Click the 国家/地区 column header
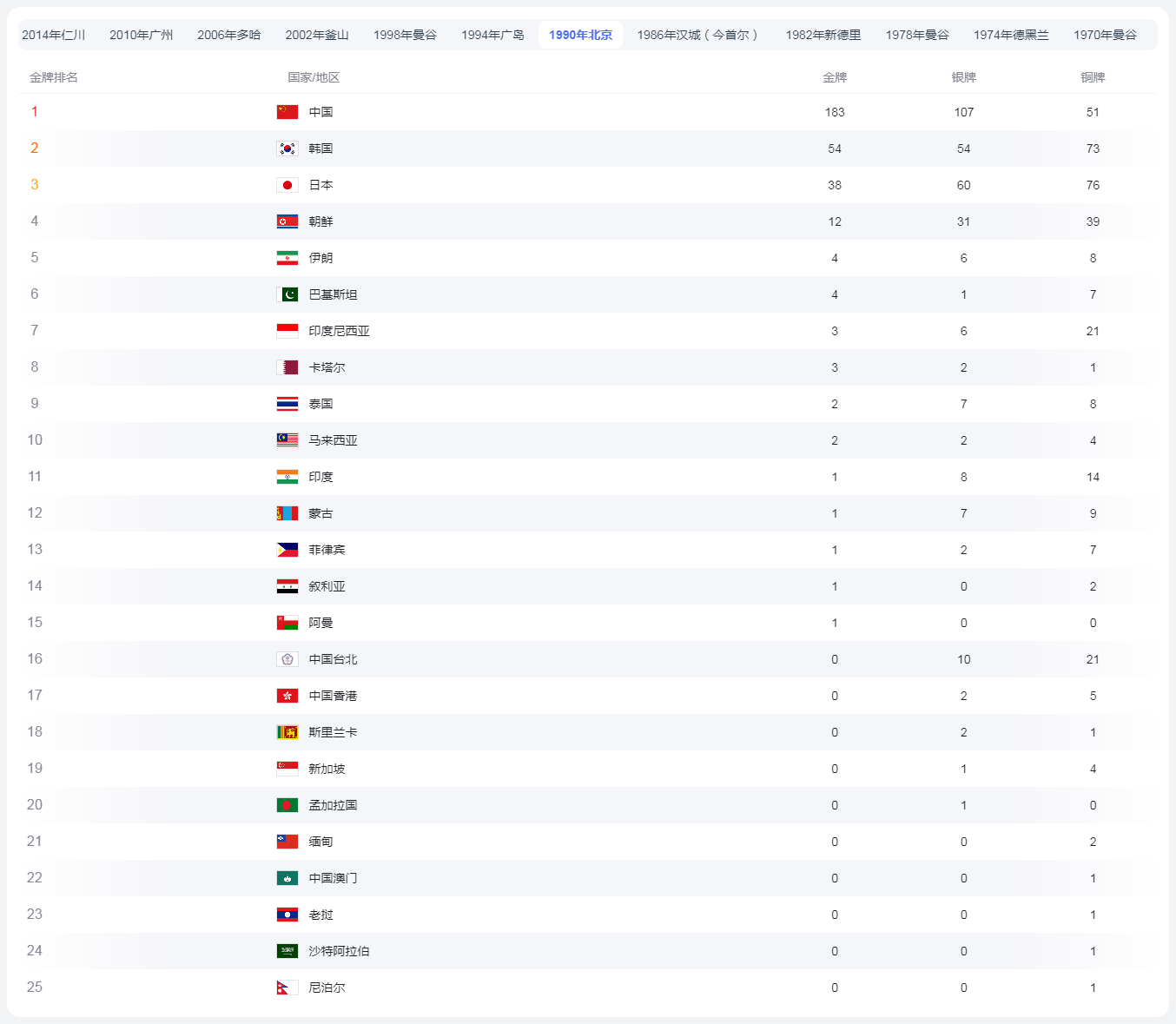 tap(314, 77)
